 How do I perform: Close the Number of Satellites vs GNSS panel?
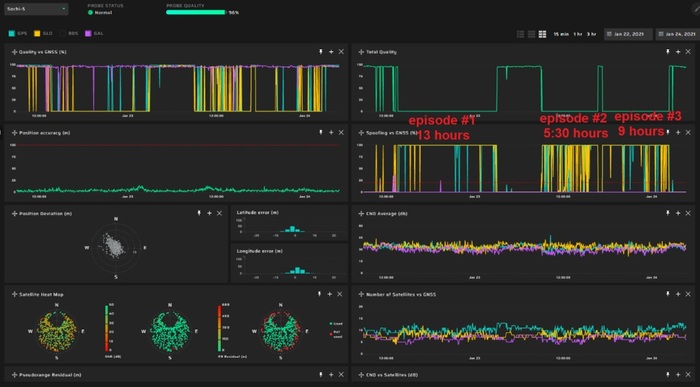(688, 294)
